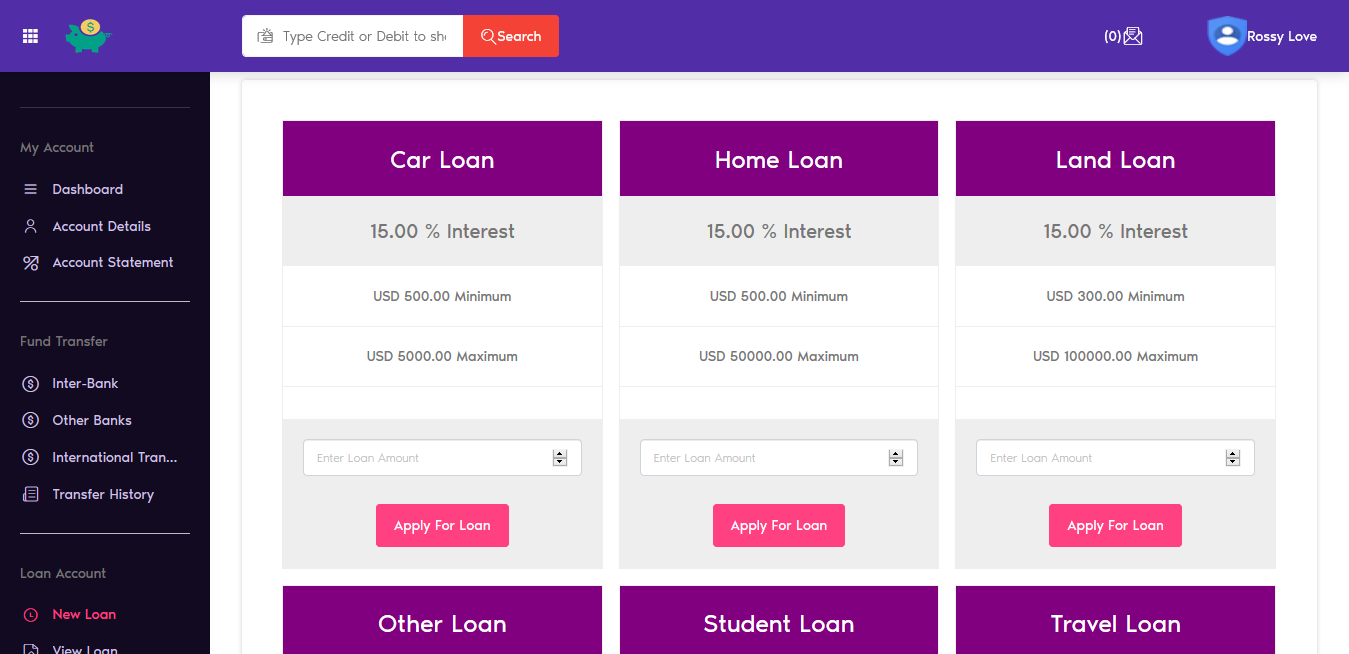
Task: Focus the Credit or Debit search field
Action: pos(364,36)
